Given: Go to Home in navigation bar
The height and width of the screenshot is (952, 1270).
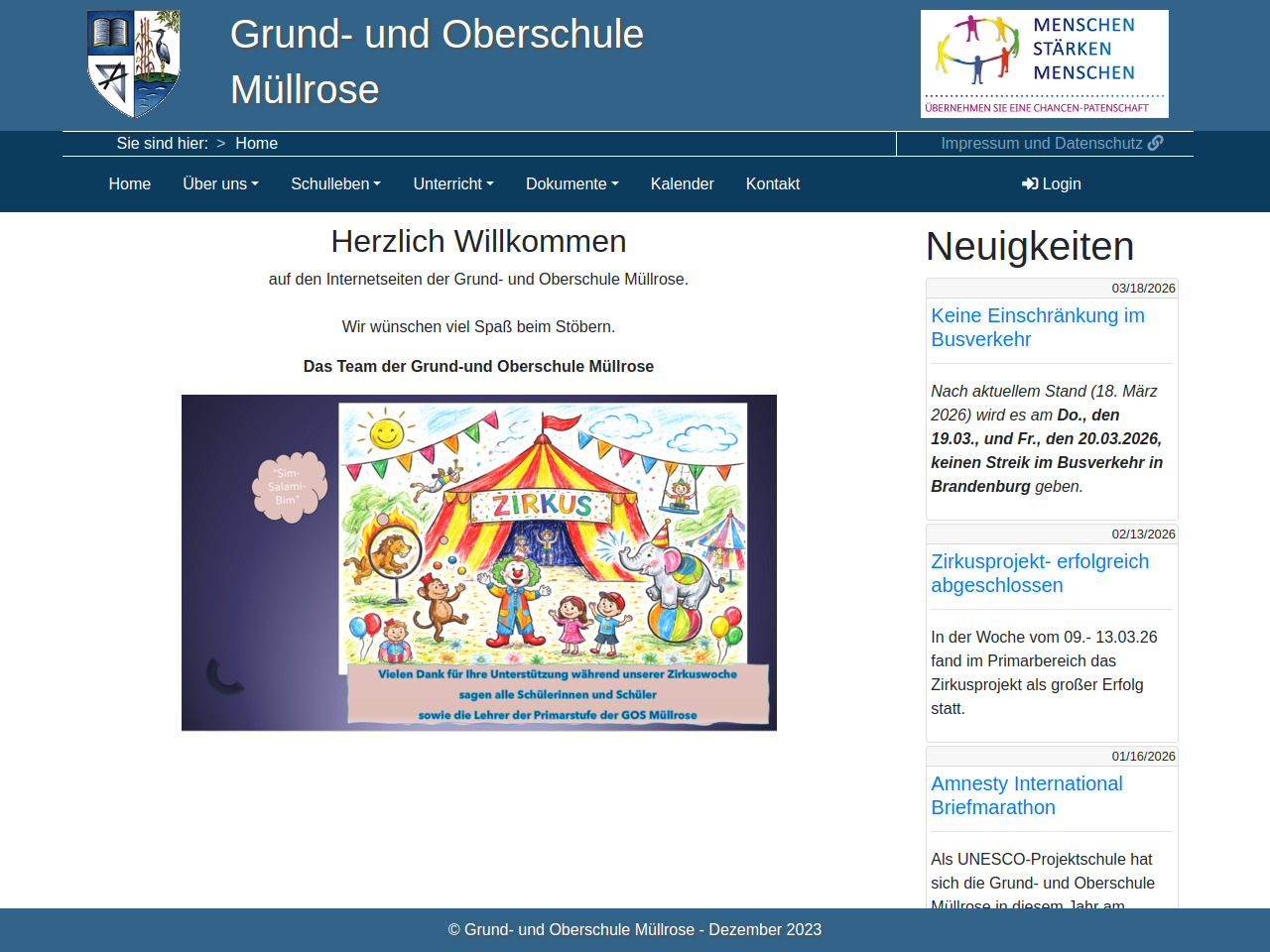Looking at the screenshot, I should [x=129, y=184].
